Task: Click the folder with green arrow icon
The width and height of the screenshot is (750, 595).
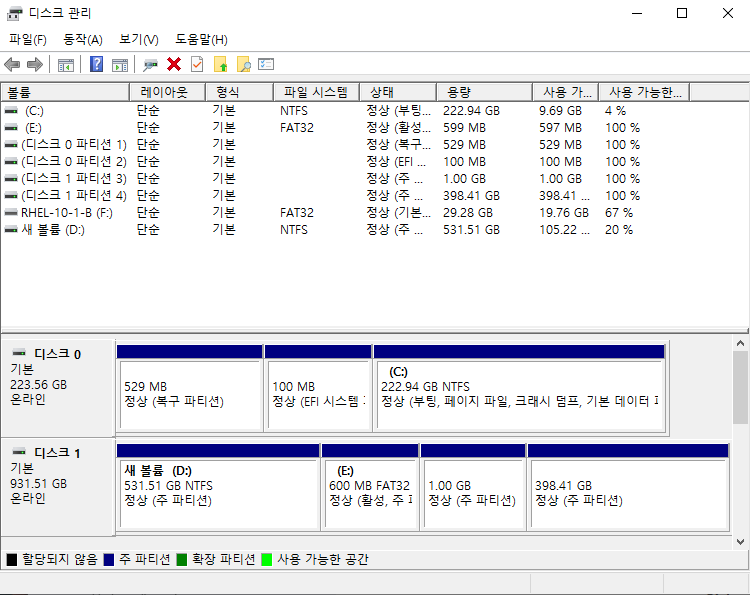Action: [221, 64]
